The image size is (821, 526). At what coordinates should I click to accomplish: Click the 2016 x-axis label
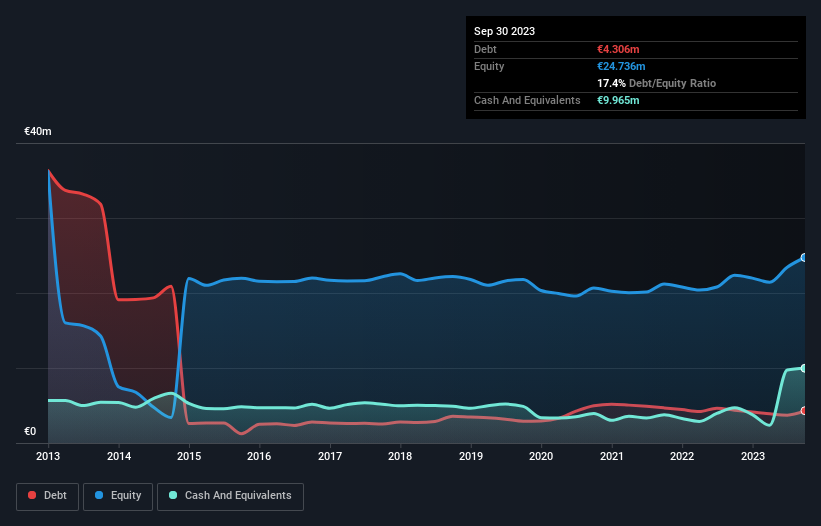(x=259, y=456)
